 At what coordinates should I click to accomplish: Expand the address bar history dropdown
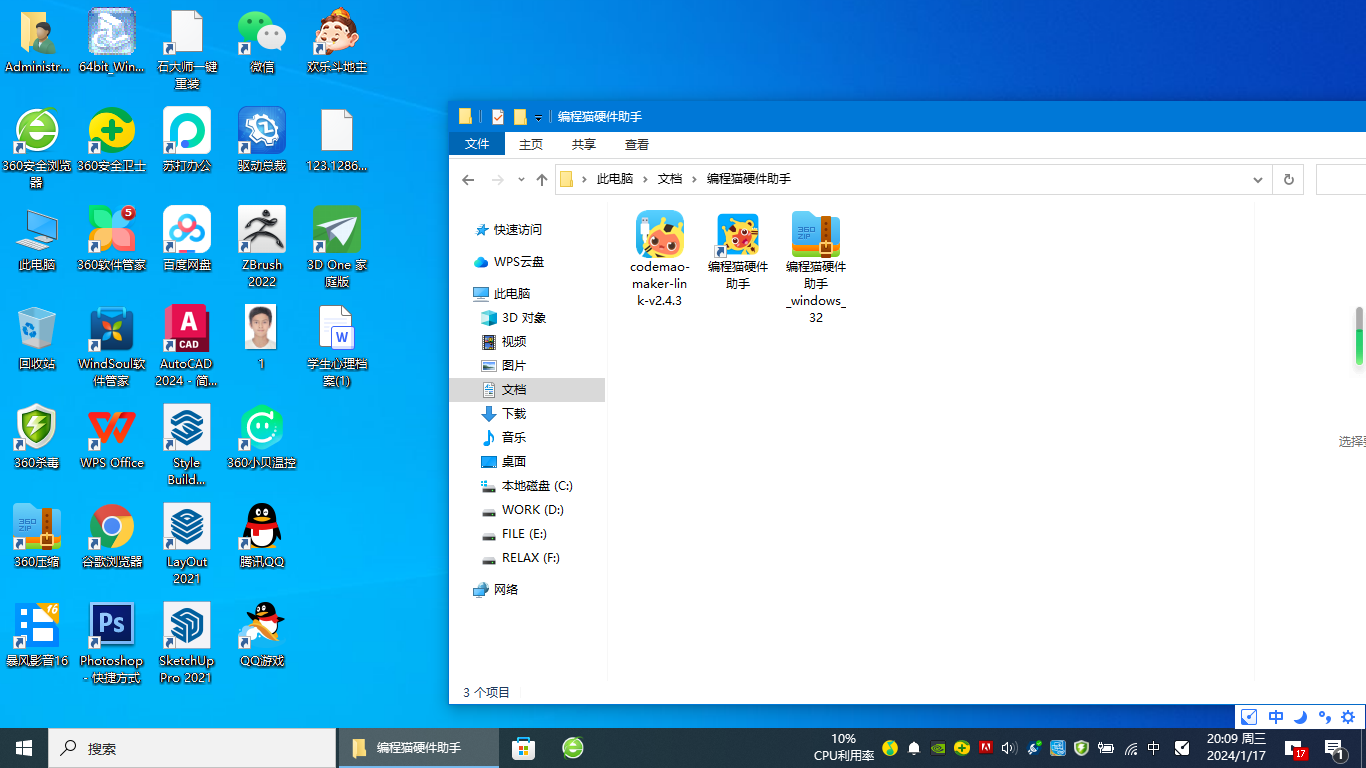pos(1258,180)
